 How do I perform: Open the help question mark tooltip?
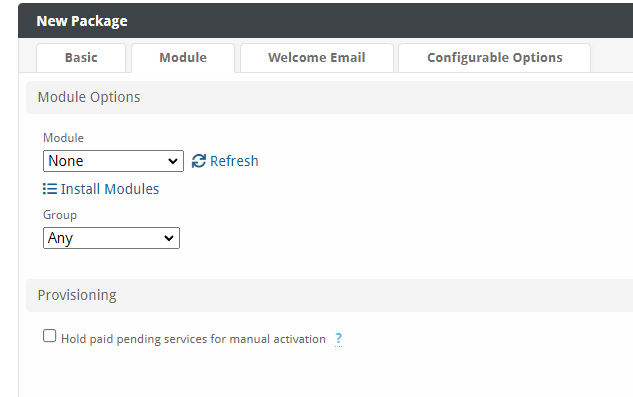[x=339, y=339]
